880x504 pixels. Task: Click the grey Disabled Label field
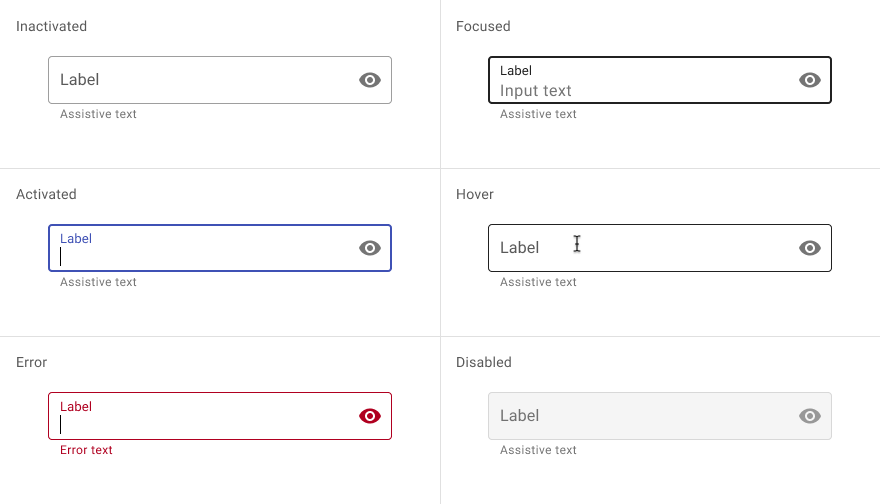point(660,416)
